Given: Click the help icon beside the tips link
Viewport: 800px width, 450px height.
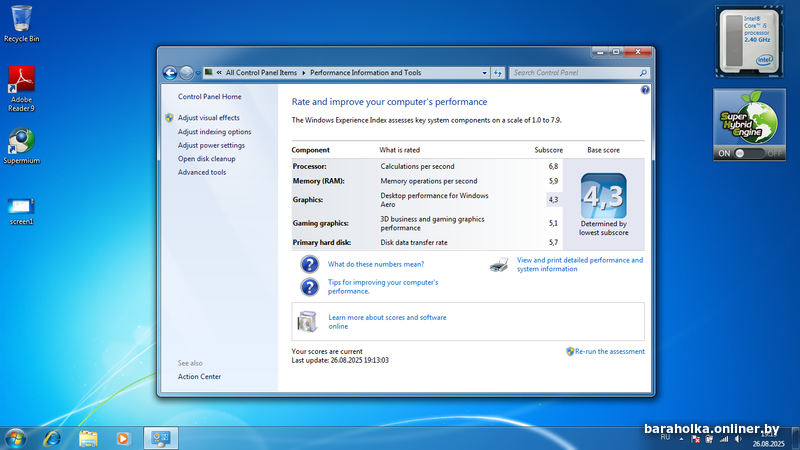Looking at the screenshot, I should tap(309, 287).
